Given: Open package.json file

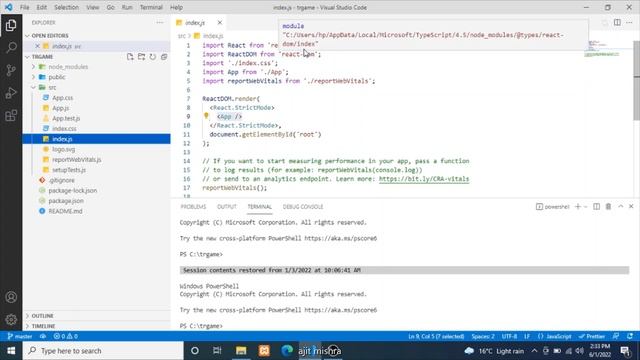Looking at the screenshot, I should pyautogui.click(x=66, y=201).
